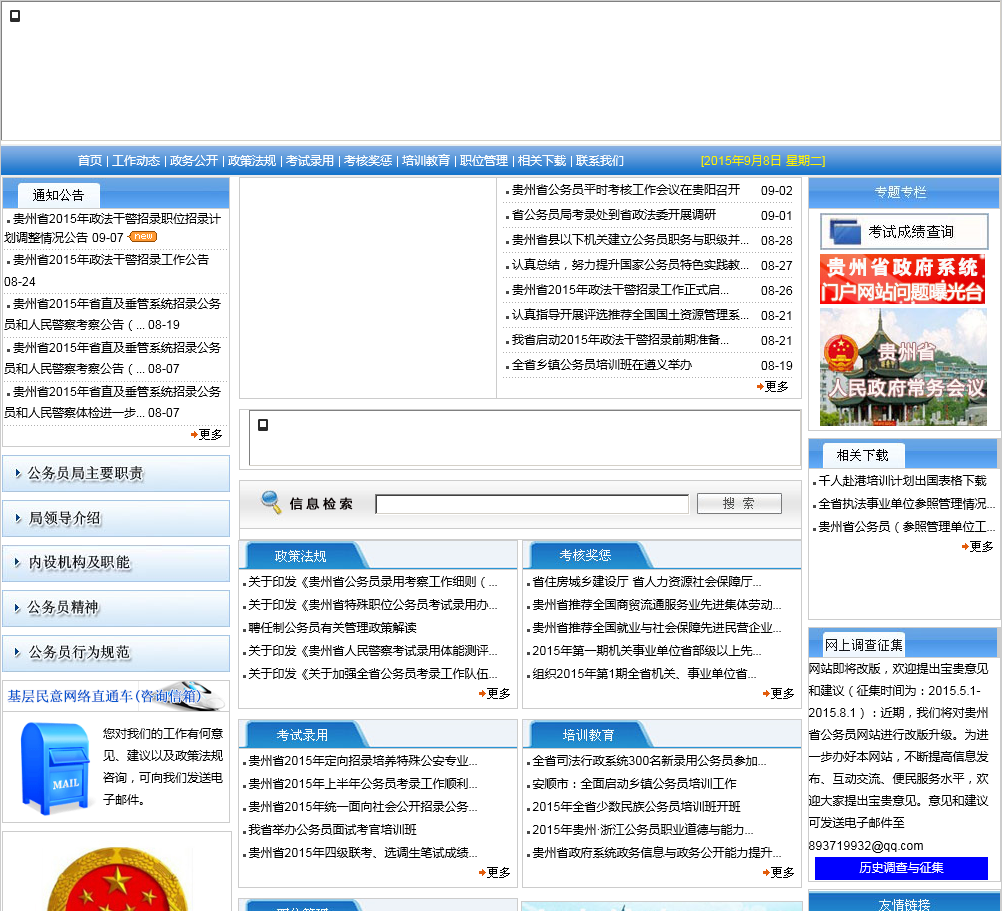Open the 贵州省政府系统门户网站问题曝光台 banner
The height and width of the screenshot is (911, 1002).
coord(902,279)
